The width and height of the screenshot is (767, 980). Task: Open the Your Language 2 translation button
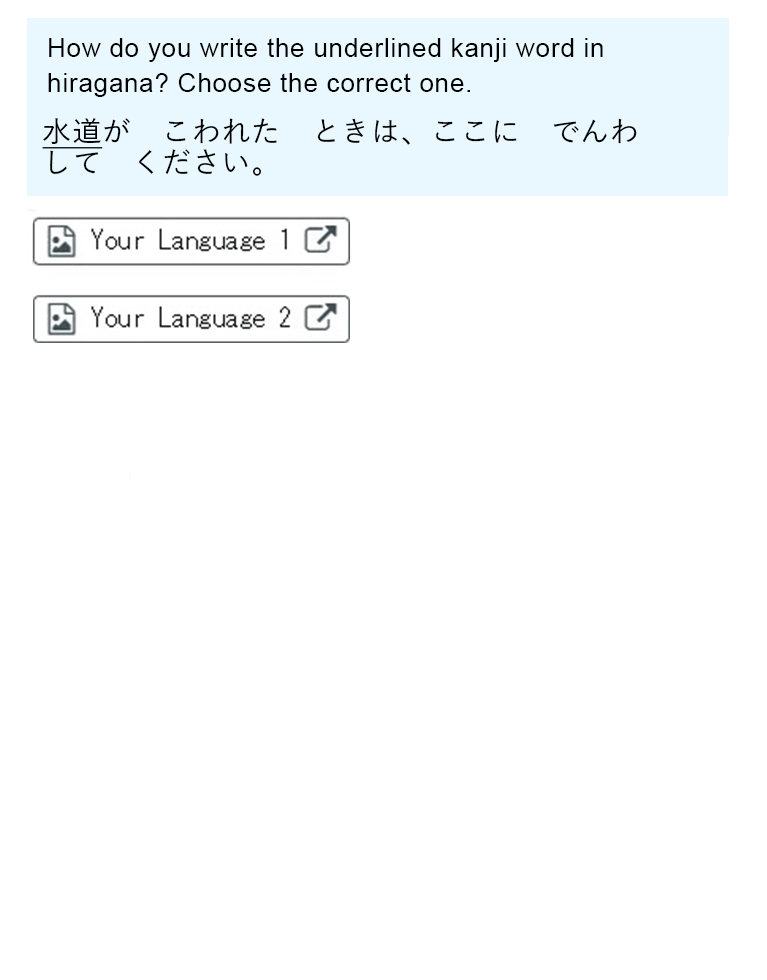191,319
